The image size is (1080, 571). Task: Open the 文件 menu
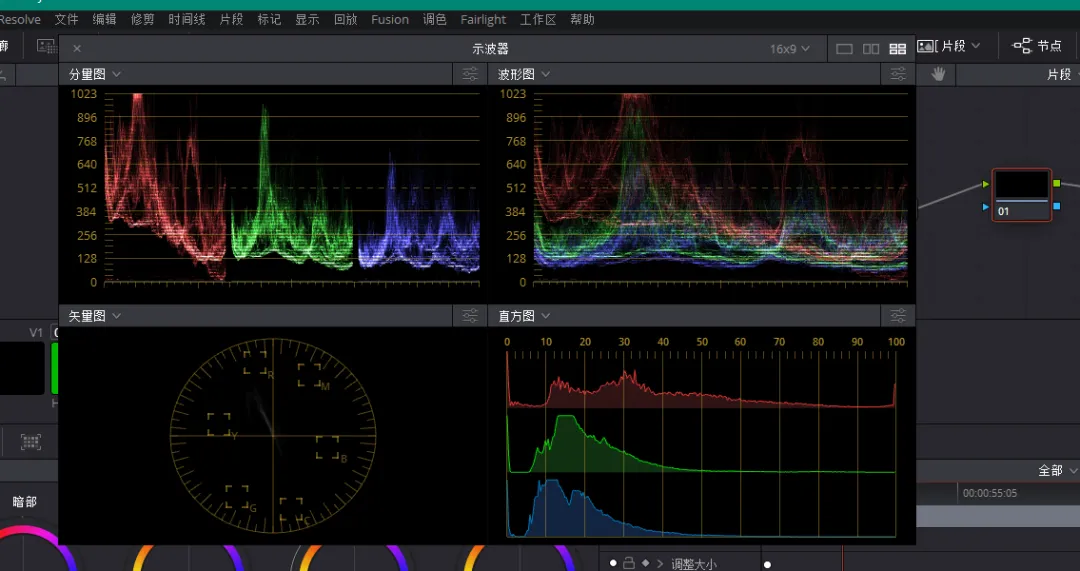66,19
